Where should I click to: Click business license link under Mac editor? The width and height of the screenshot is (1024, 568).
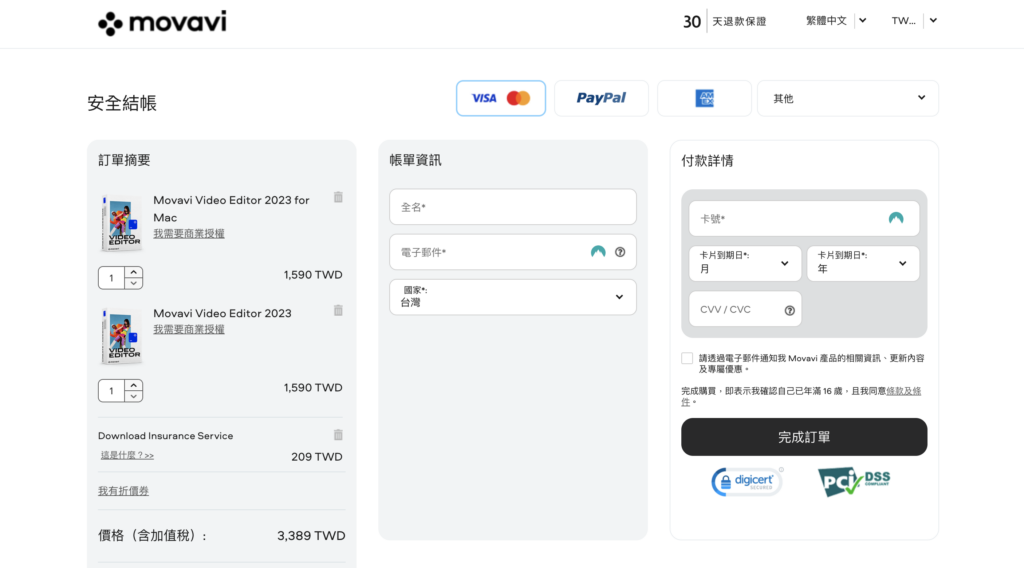(189, 234)
